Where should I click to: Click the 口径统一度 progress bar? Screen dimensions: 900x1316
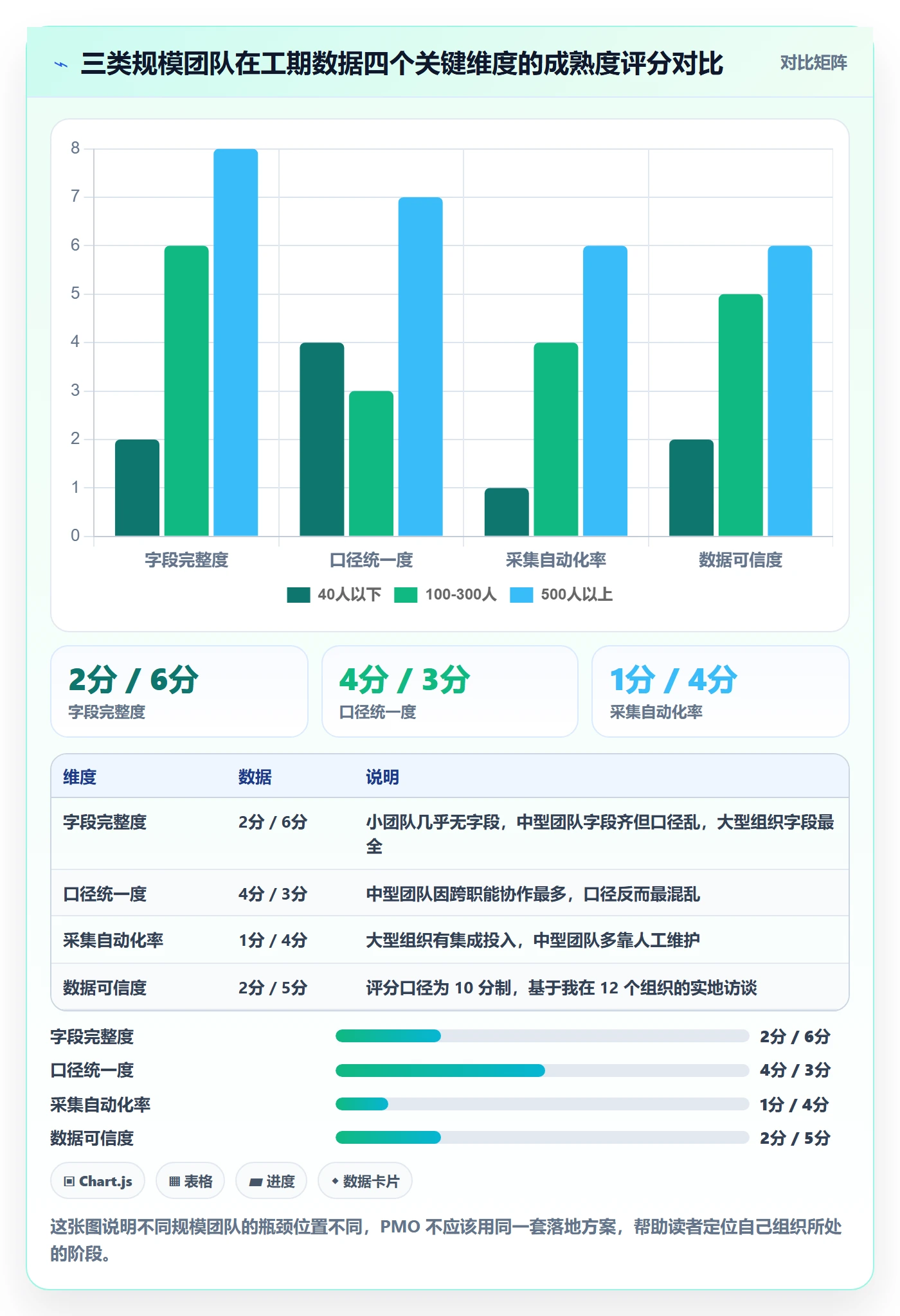pyautogui.click(x=542, y=1071)
